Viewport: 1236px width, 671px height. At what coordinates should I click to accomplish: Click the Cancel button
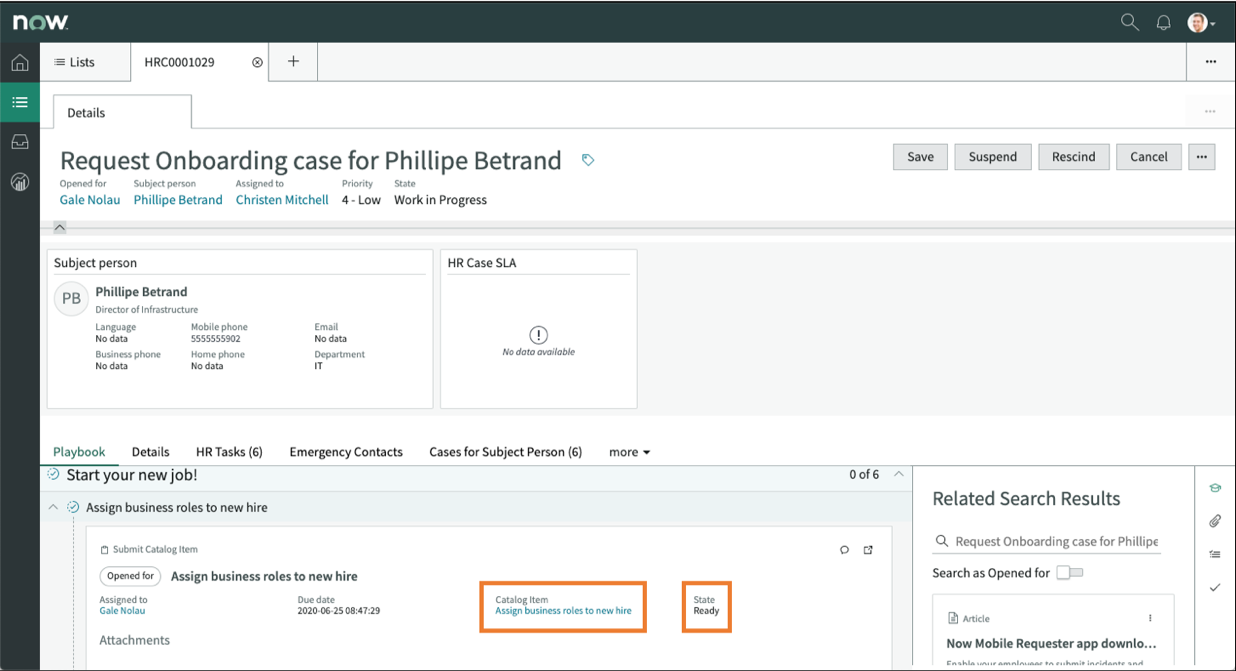(x=1149, y=157)
